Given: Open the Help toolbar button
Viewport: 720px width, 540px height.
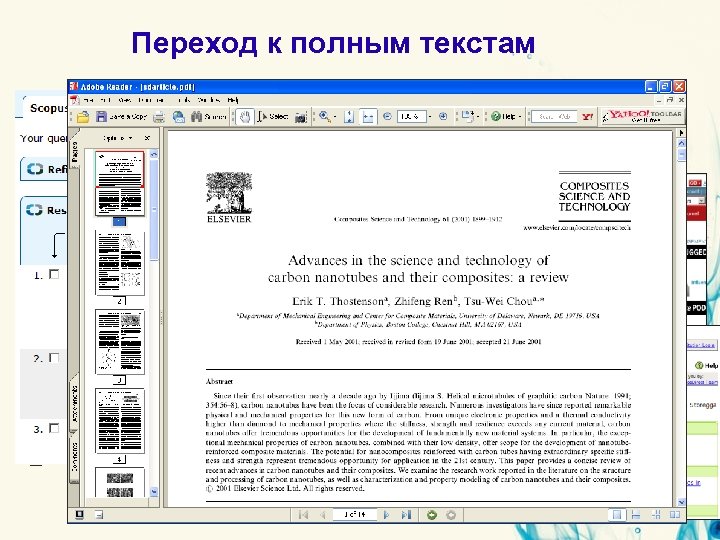Looking at the screenshot, I should tap(503, 117).
